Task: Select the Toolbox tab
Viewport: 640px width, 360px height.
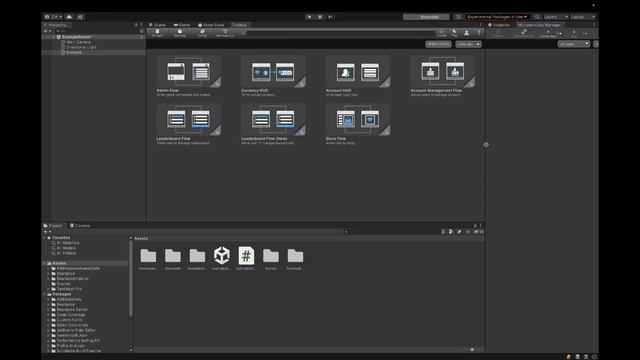Action: 240,25
